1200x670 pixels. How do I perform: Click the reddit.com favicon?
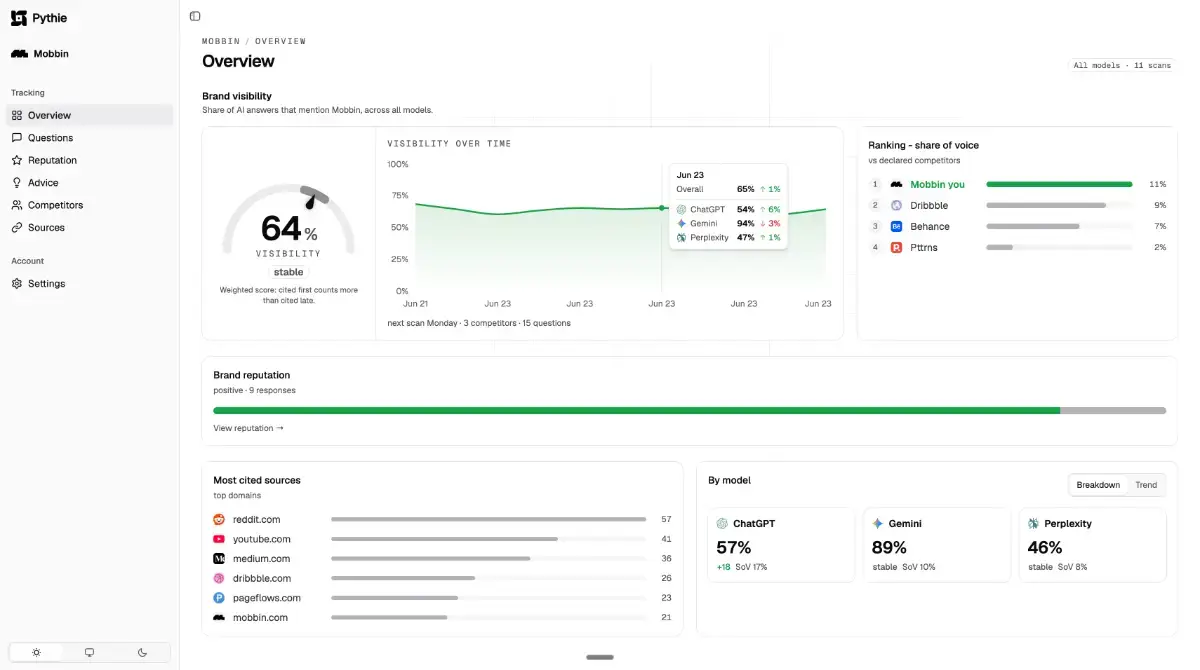point(219,520)
